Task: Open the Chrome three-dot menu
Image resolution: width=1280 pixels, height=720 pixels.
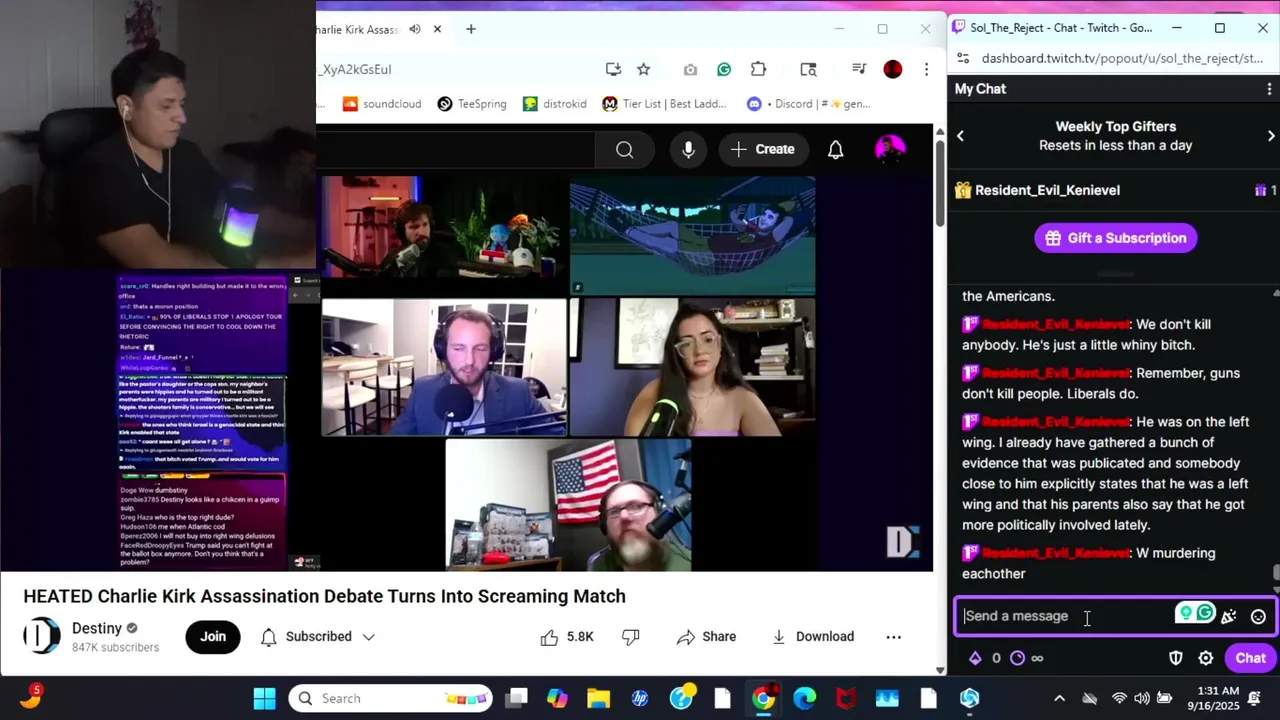Action: click(927, 69)
